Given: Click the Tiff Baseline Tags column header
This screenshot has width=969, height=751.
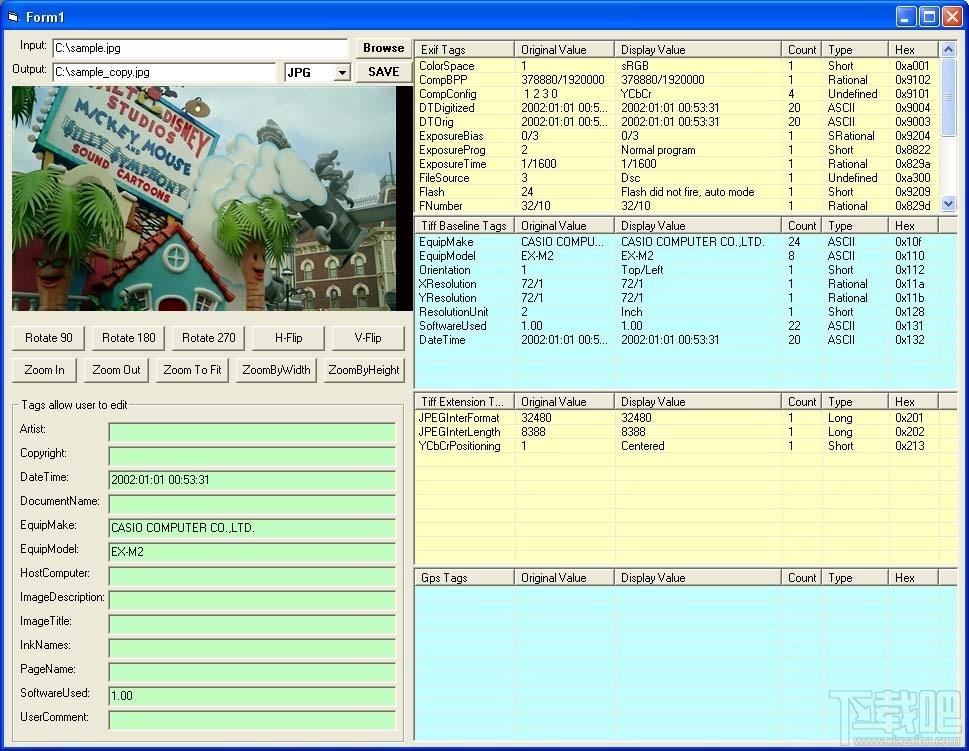Looking at the screenshot, I should (465, 226).
